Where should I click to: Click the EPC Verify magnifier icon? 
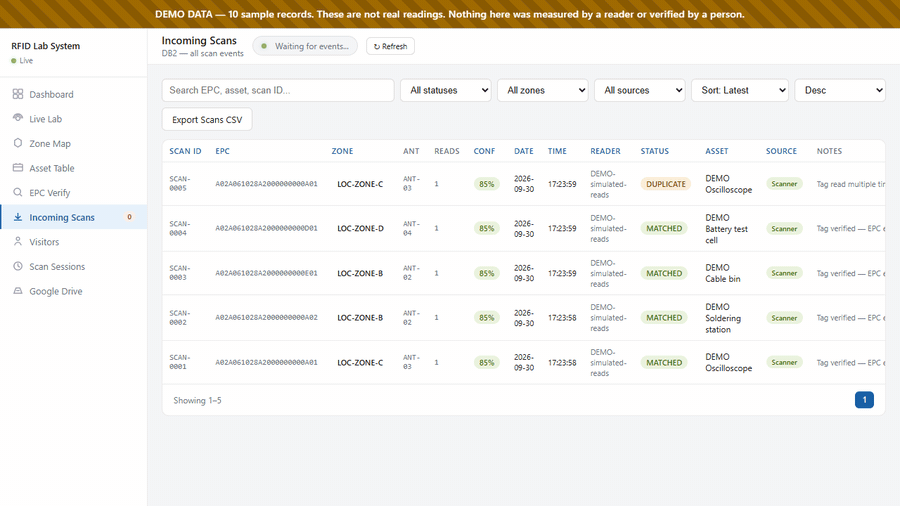pos(18,192)
